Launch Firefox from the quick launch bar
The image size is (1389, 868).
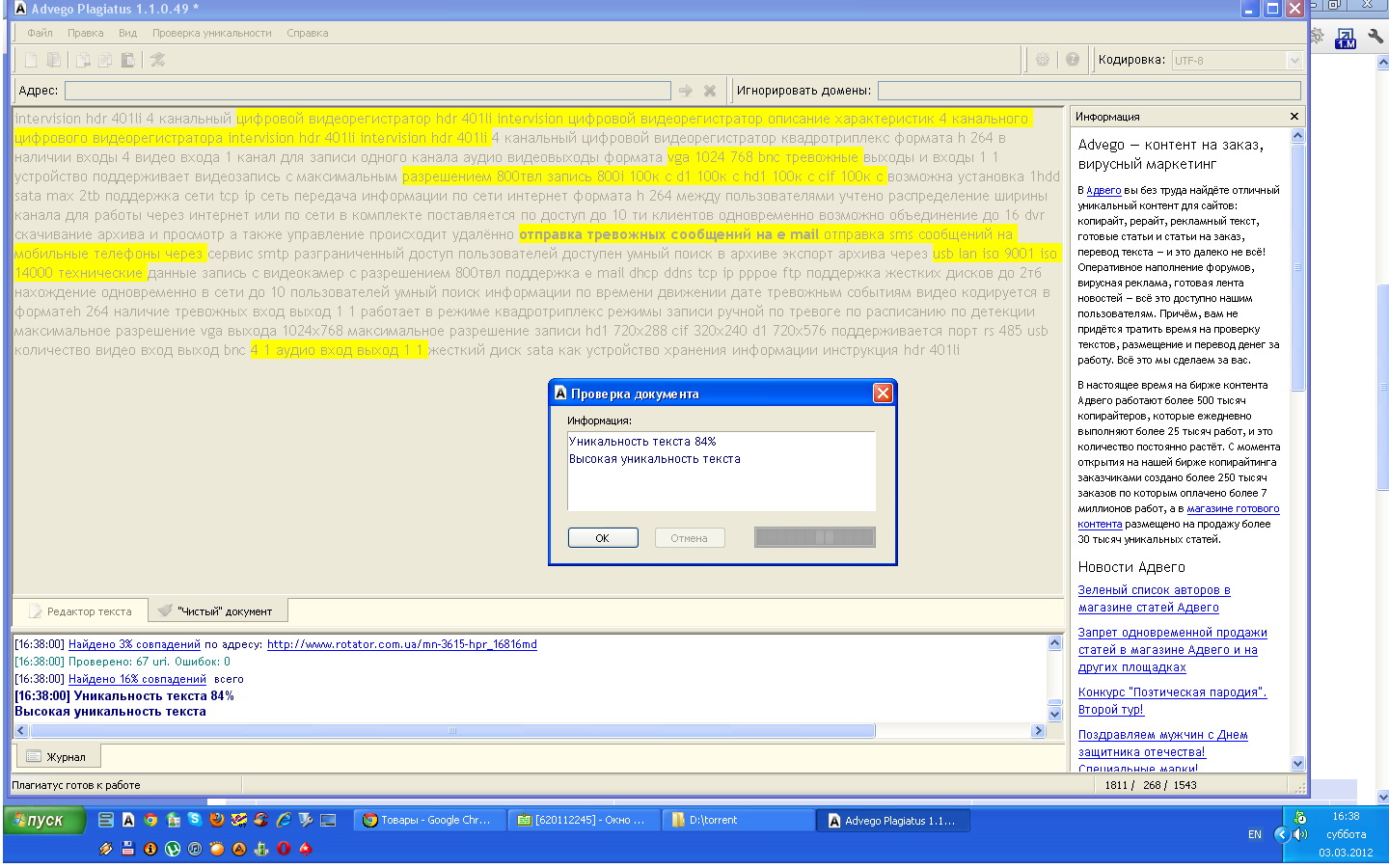(217, 820)
